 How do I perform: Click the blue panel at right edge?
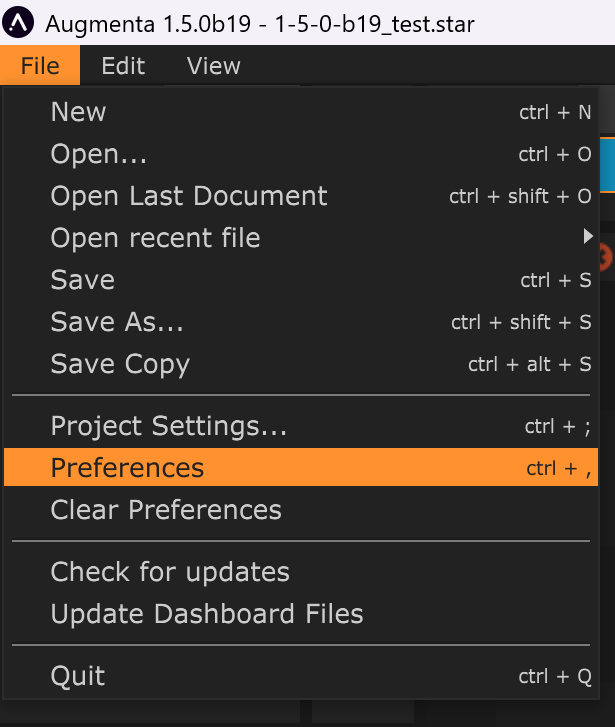point(606,165)
